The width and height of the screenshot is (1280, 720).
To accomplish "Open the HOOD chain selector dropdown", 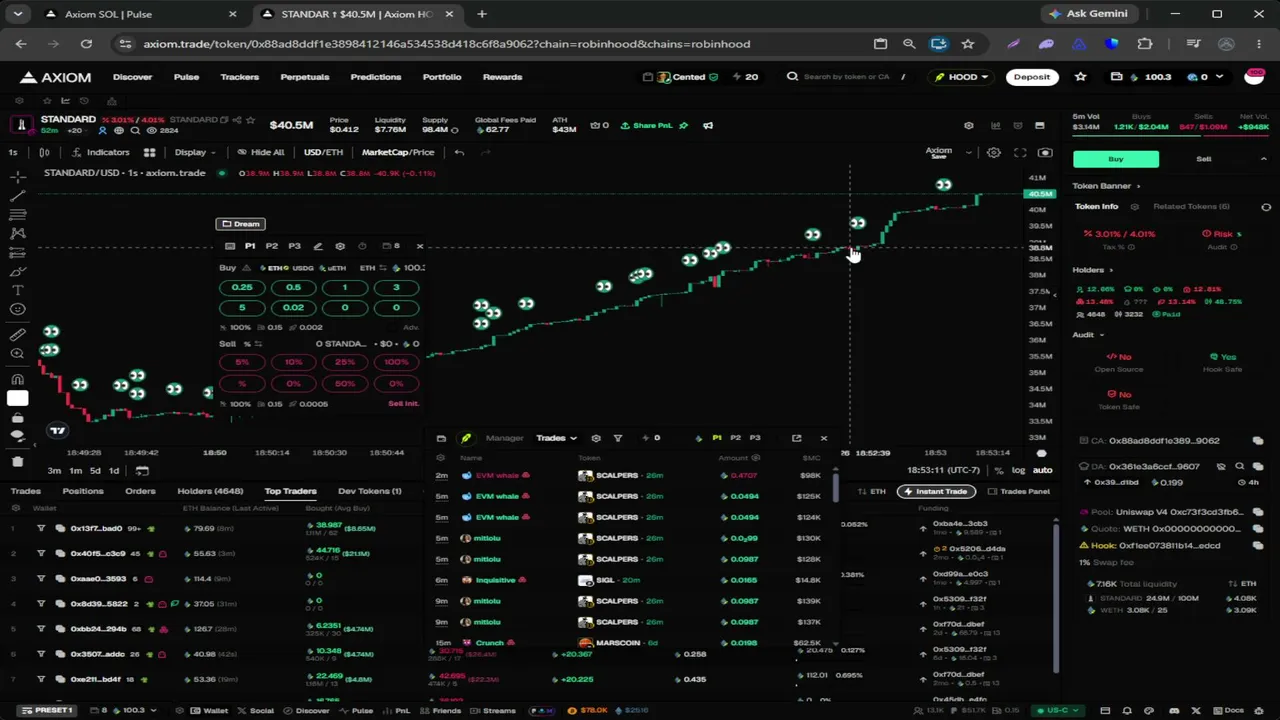I will click(961, 77).
